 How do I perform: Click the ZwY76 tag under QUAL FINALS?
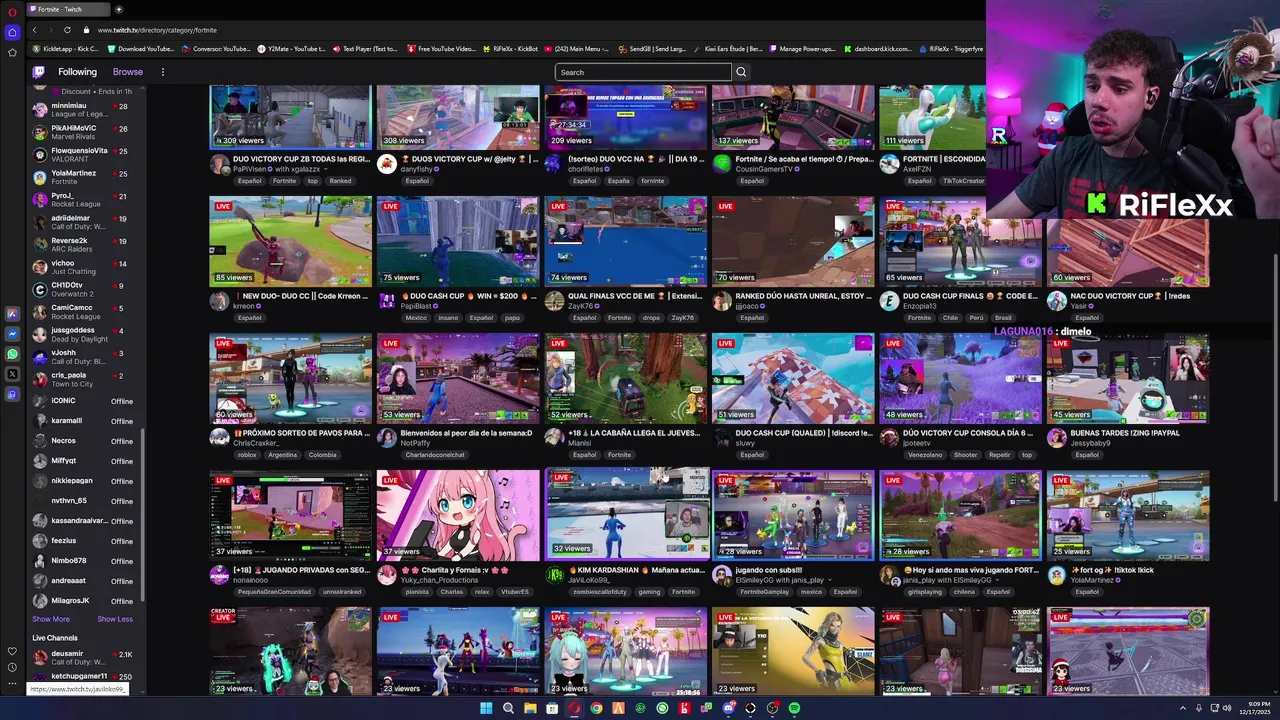[682, 318]
